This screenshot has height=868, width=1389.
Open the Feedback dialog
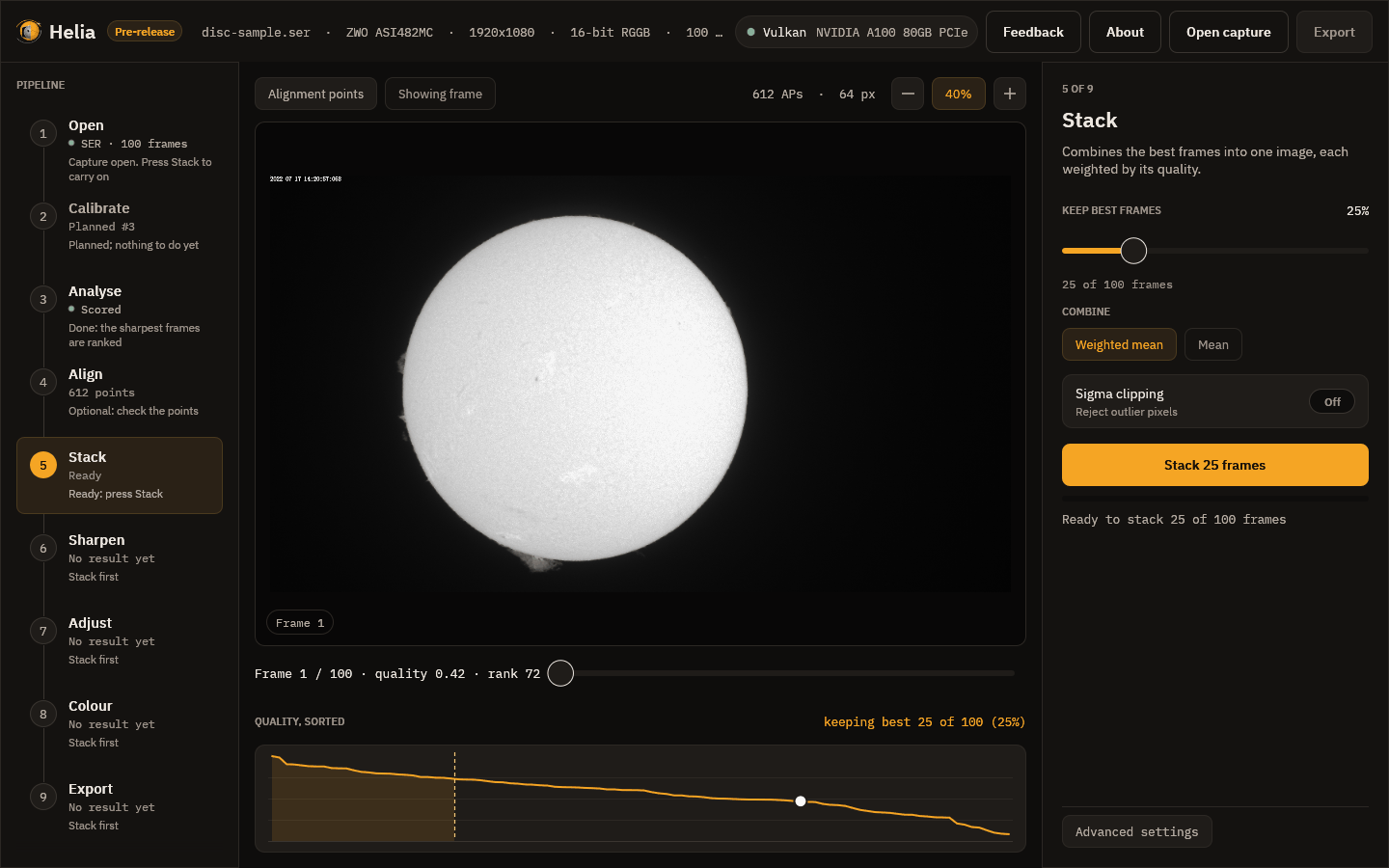(1033, 32)
